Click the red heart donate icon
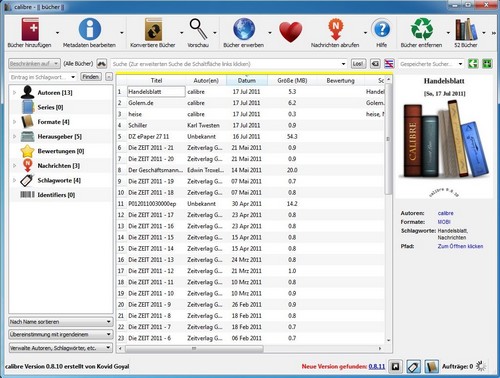Image resolution: width=500 pixels, height=378 pixels. [x=291, y=32]
